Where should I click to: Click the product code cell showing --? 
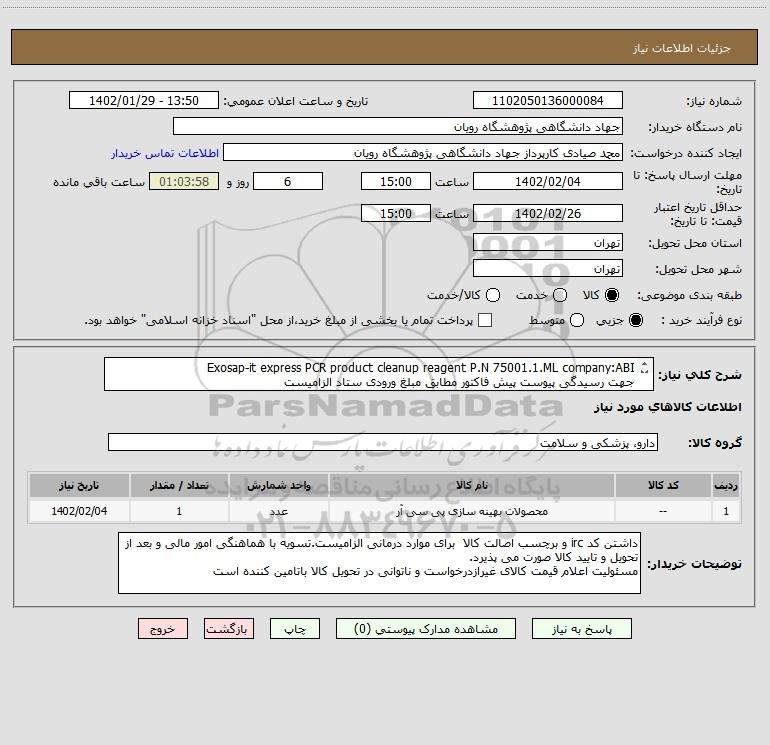[x=663, y=511]
